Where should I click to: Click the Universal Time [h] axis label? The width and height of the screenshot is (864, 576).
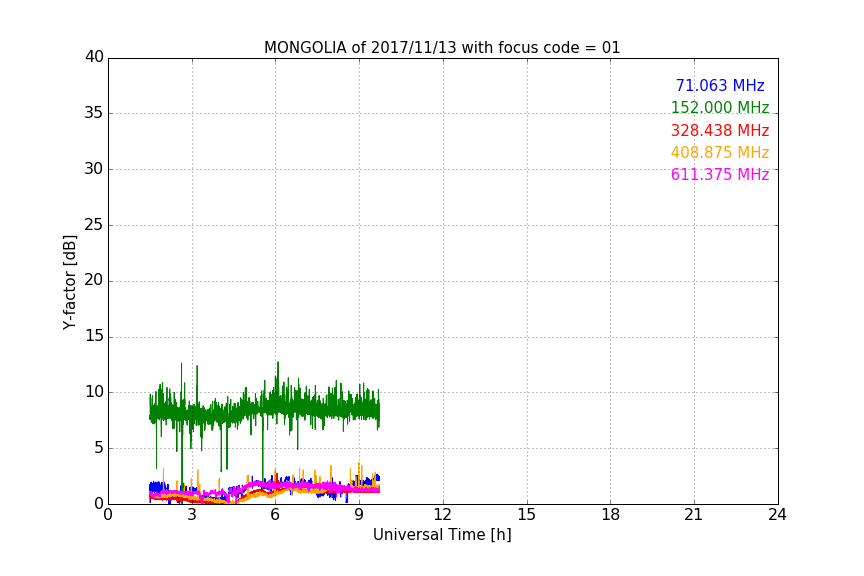coord(442,535)
